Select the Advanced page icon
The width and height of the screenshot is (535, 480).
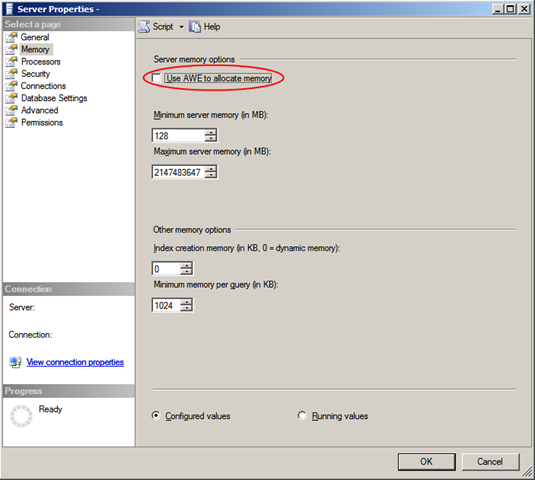coord(11,110)
